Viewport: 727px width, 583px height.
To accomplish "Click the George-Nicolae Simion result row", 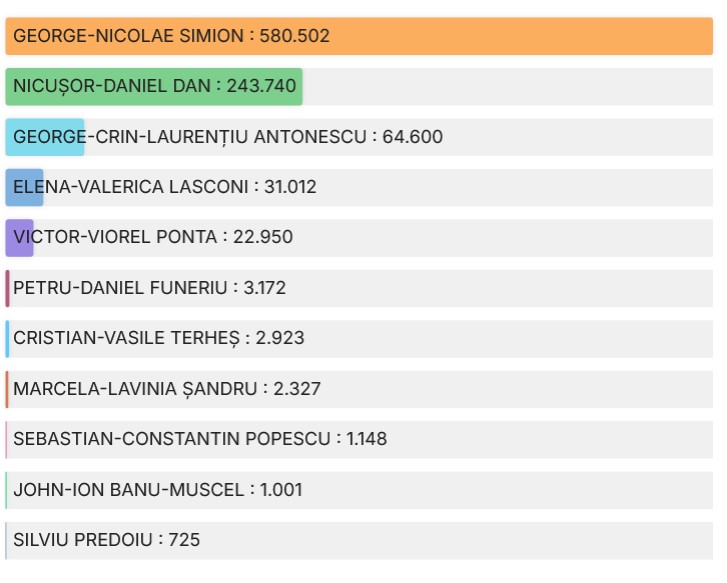I will (x=359, y=36).
